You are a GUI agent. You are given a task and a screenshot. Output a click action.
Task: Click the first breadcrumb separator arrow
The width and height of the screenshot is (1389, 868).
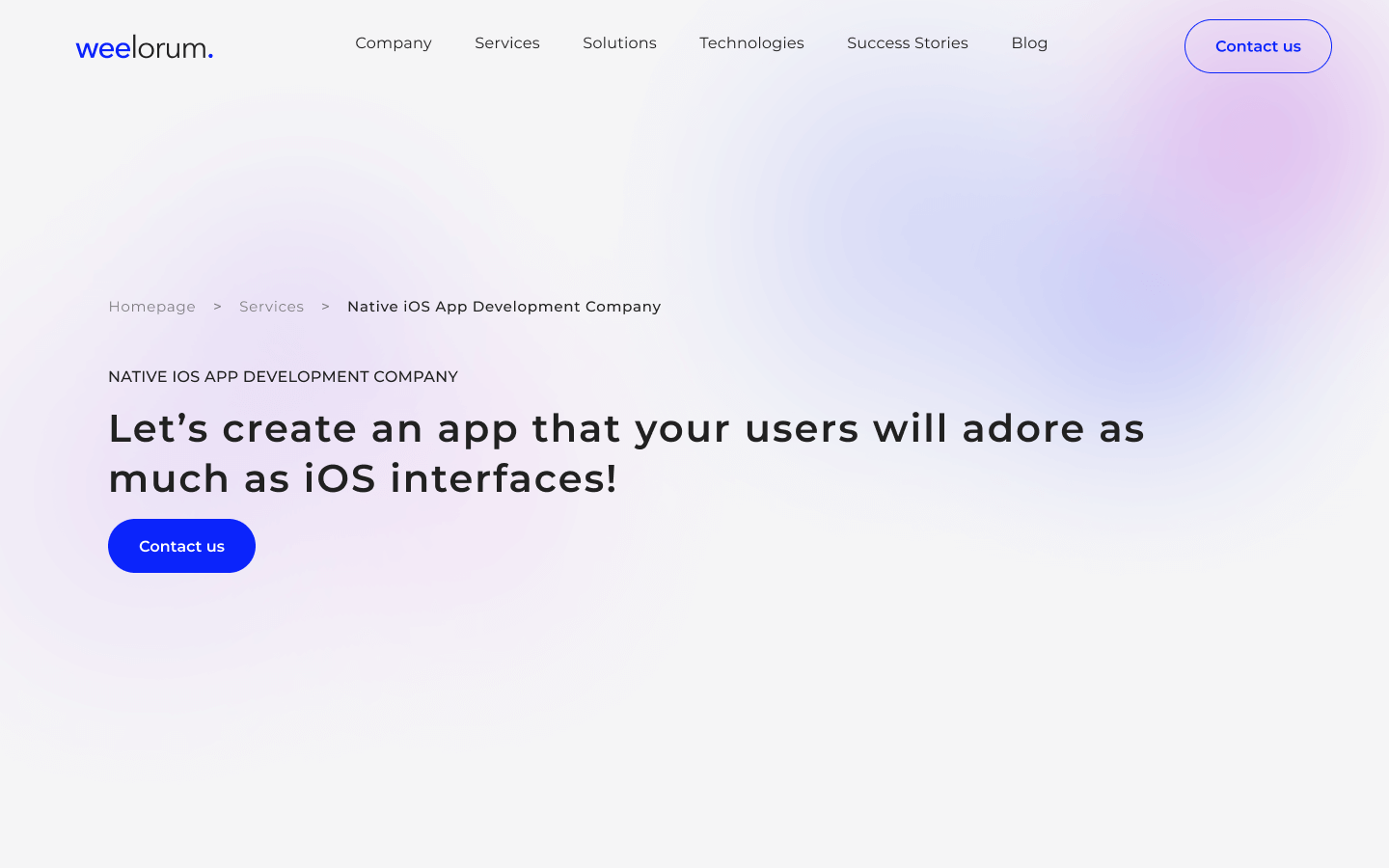coord(217,306)
